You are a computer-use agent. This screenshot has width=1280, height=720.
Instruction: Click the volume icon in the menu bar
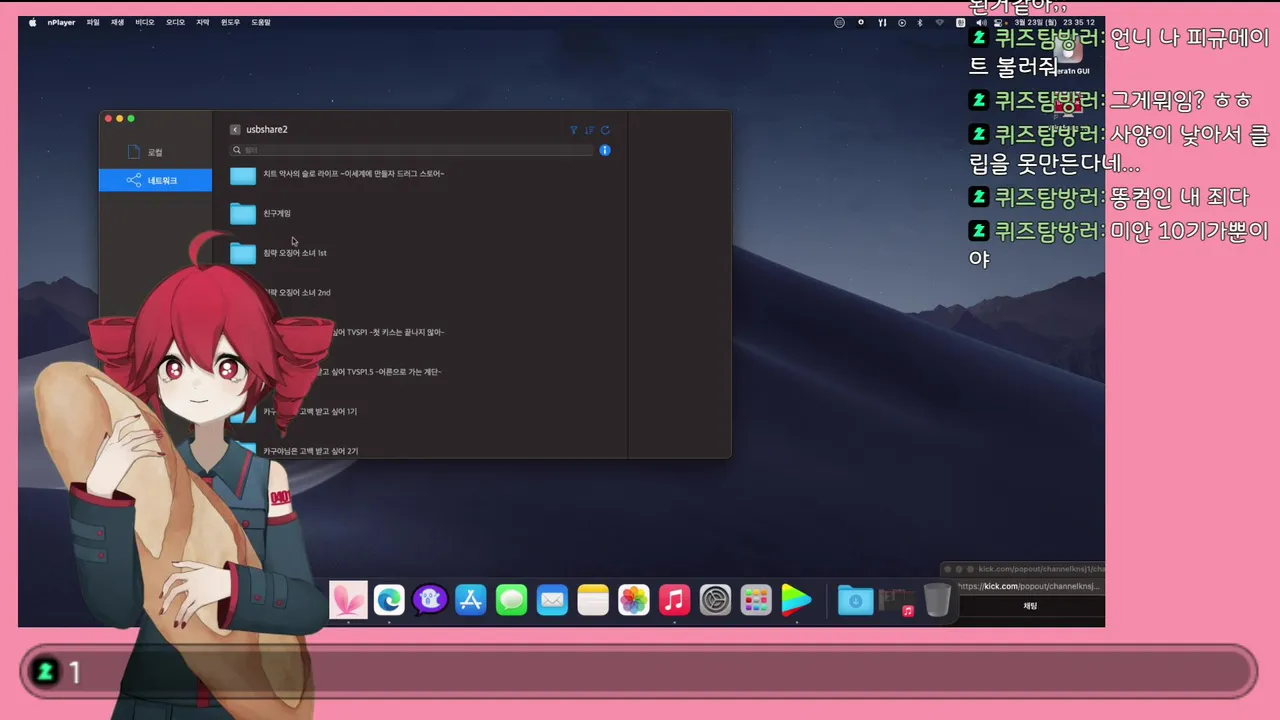[982, 22]
